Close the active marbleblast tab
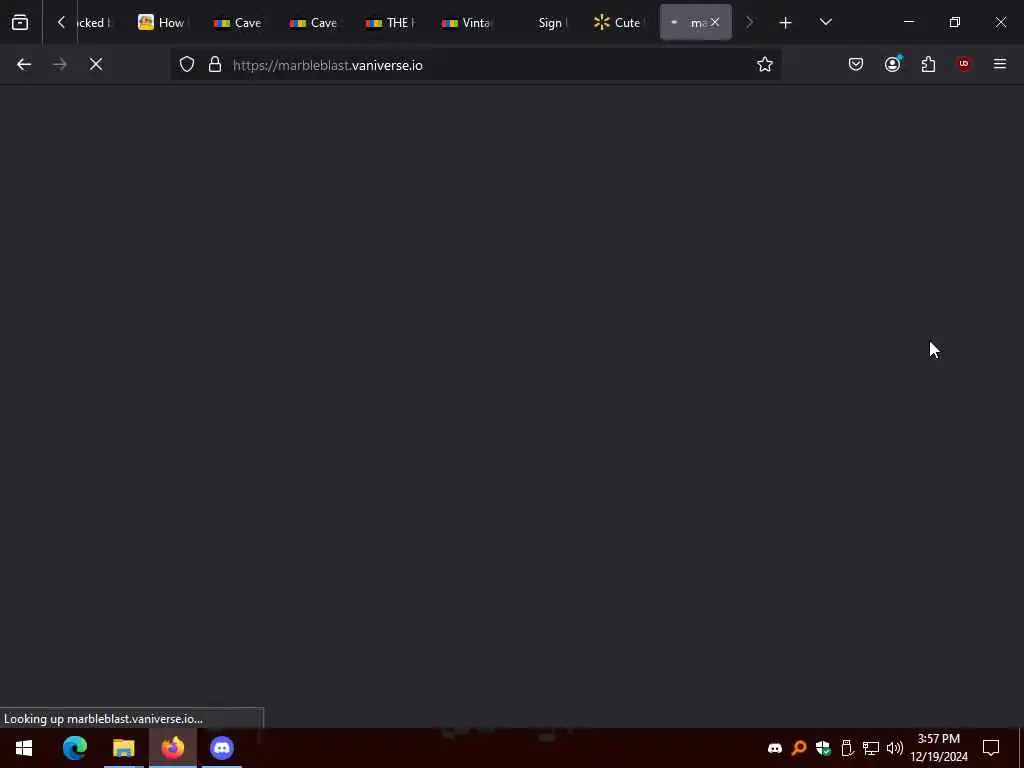 tap(715, 23)
